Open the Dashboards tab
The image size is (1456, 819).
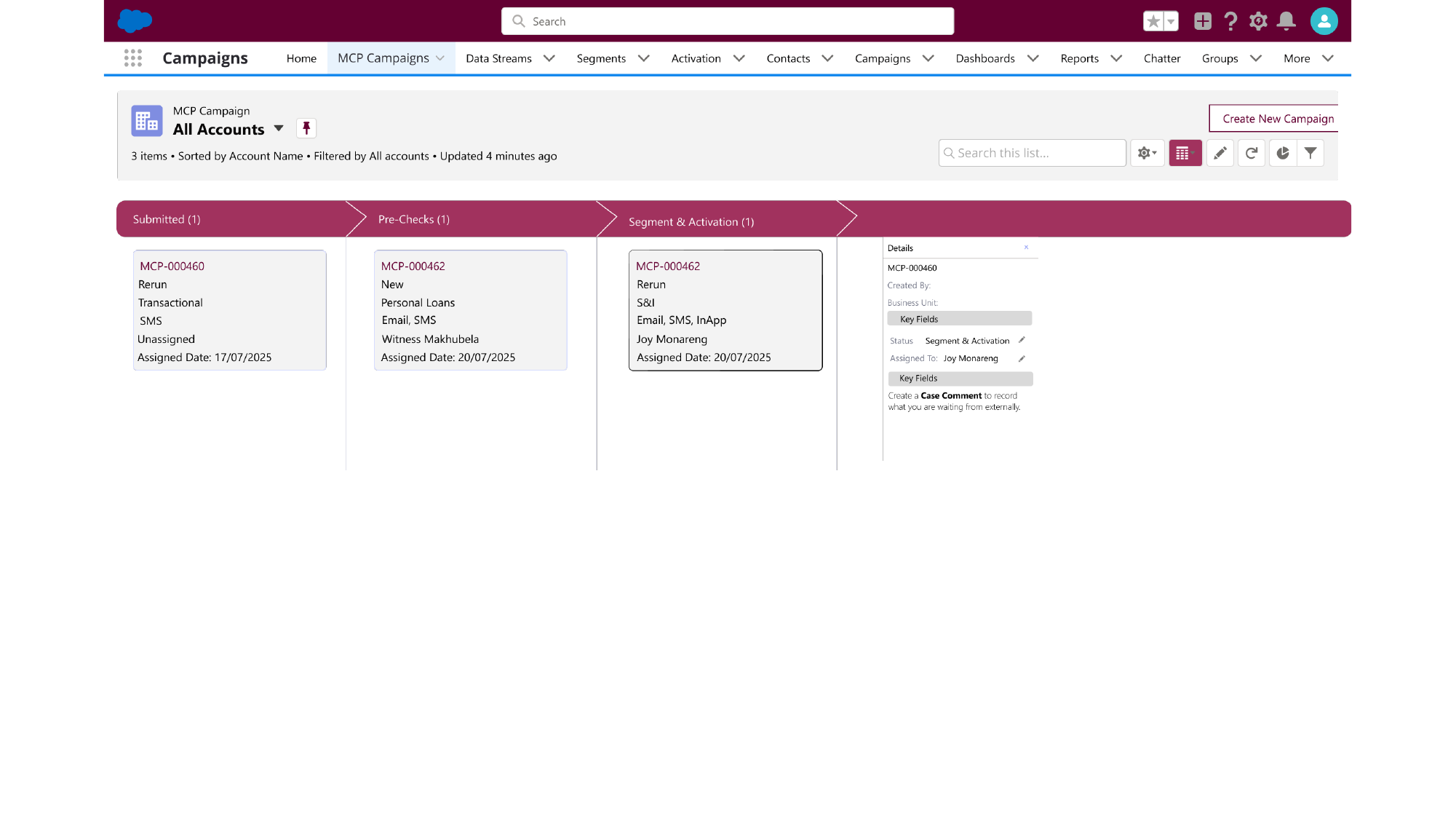985,58
